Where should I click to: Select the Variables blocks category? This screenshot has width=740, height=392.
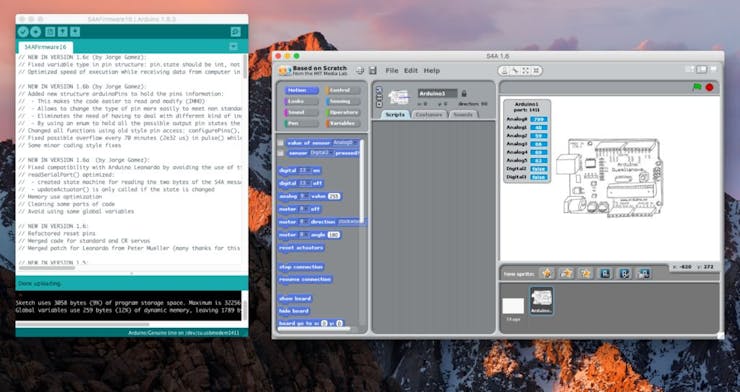(x=343, y=124)
